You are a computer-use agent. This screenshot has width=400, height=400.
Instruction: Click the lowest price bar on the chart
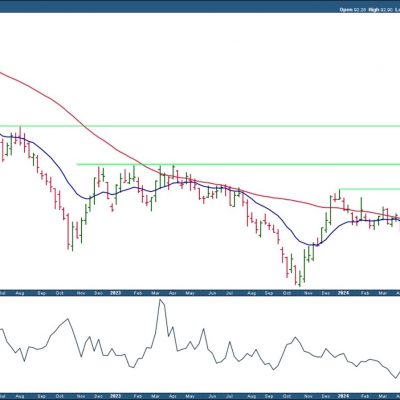299,279
